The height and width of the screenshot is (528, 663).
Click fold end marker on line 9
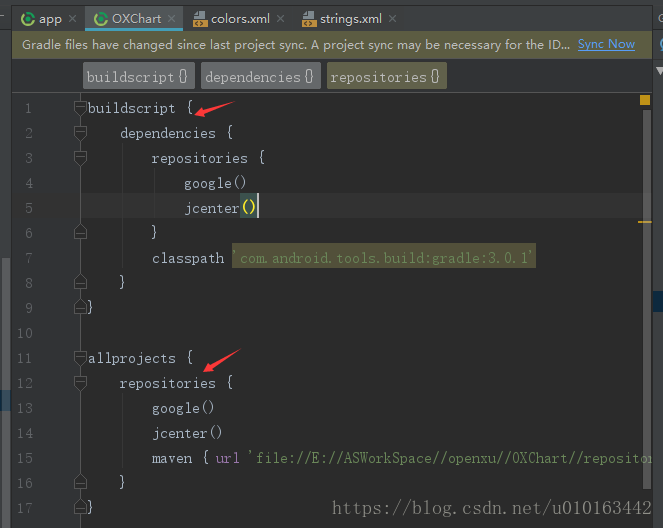point(80,307)
